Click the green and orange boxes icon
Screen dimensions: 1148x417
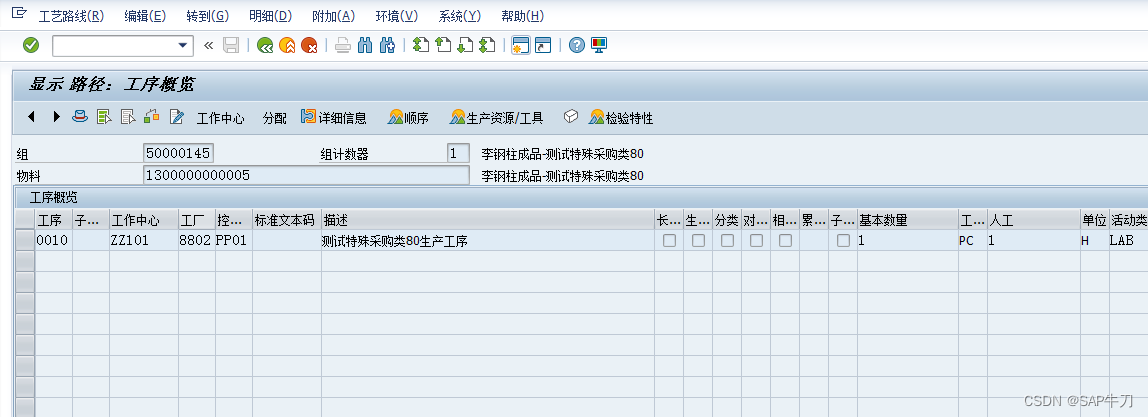coord(152,116)
